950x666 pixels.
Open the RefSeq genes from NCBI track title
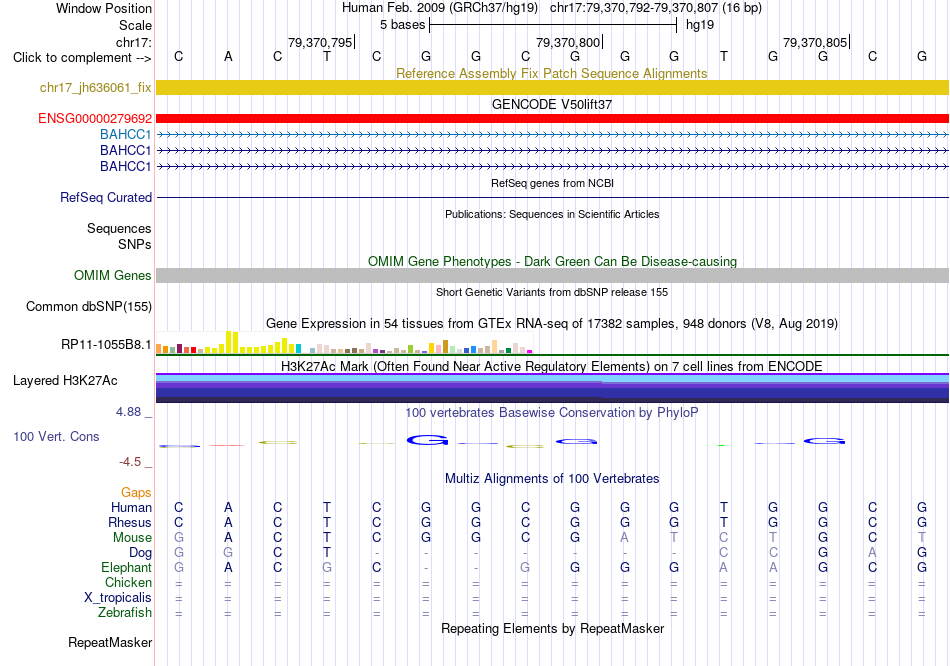(552, 183)
